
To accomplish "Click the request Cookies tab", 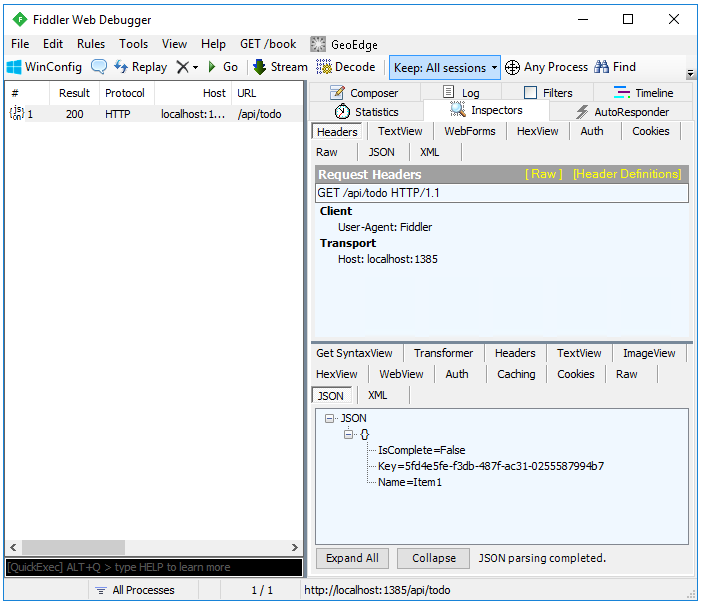I will (651, 131).
